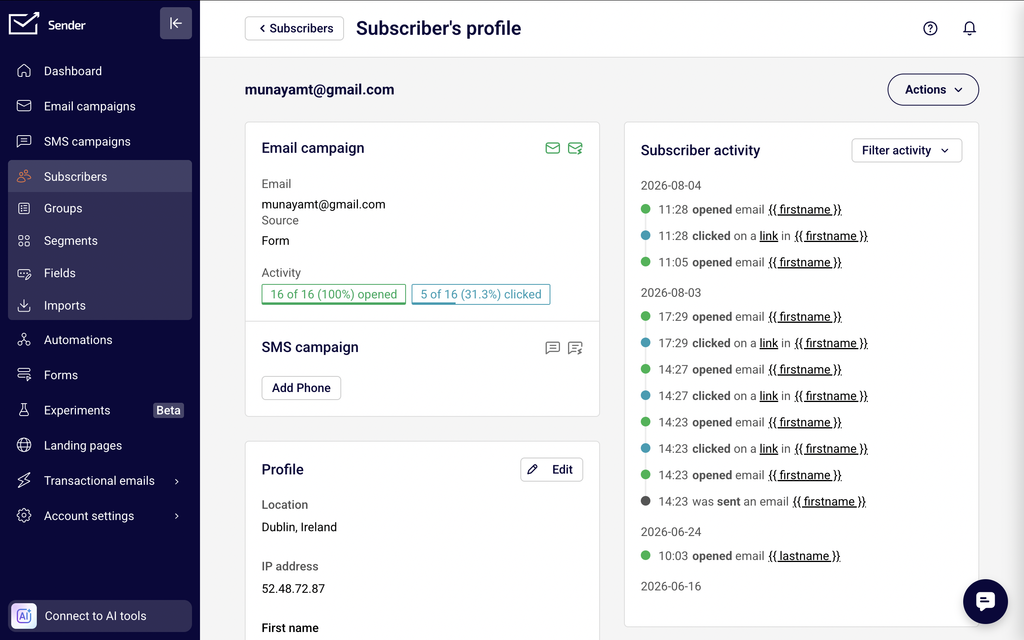Open the help question mark icon
Image resolution: width=1024 pixels, height=640 pixels.
(x=930, y=28)
